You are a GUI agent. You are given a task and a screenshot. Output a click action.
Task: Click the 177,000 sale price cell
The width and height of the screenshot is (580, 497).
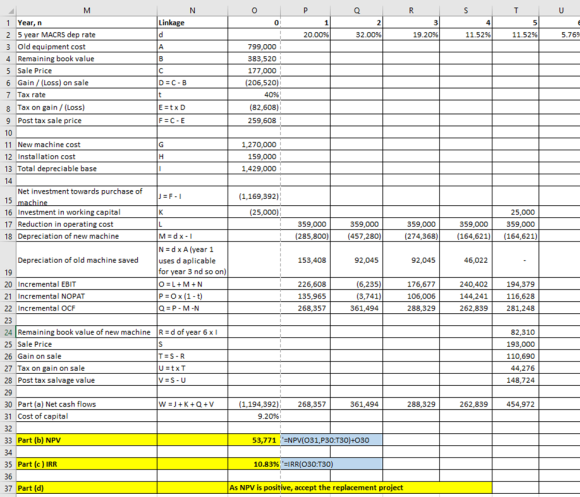[254, 71]
